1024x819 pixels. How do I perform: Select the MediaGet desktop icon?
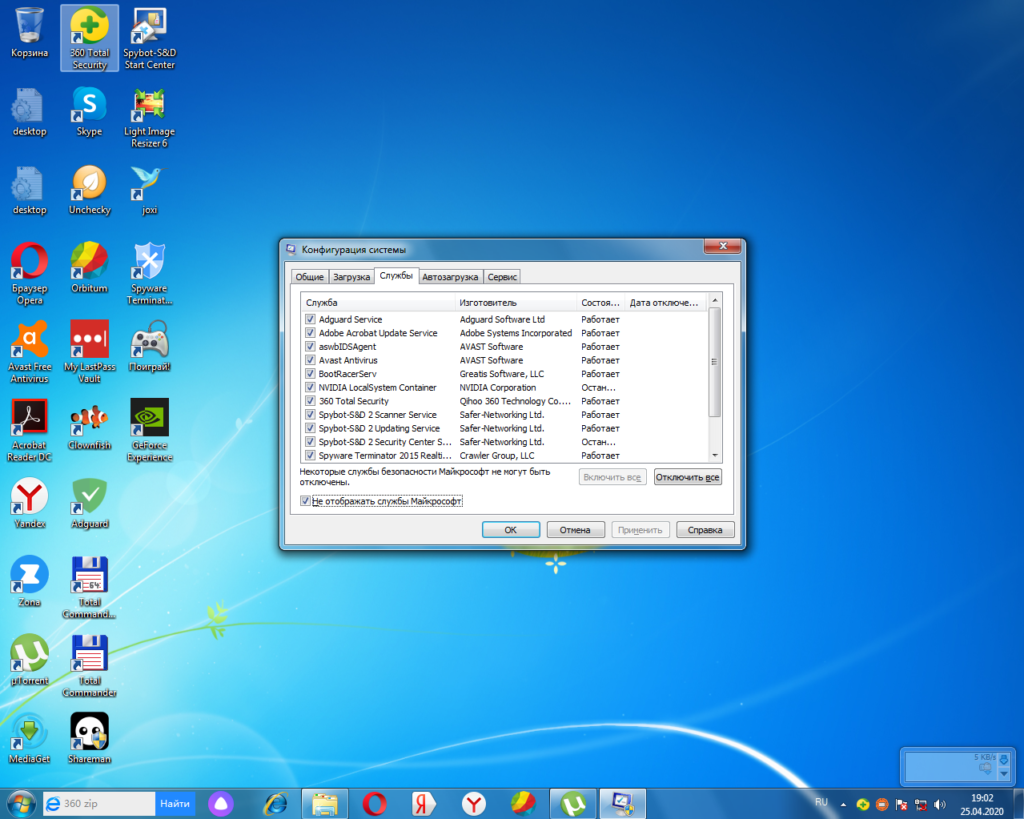click(29, 738)
